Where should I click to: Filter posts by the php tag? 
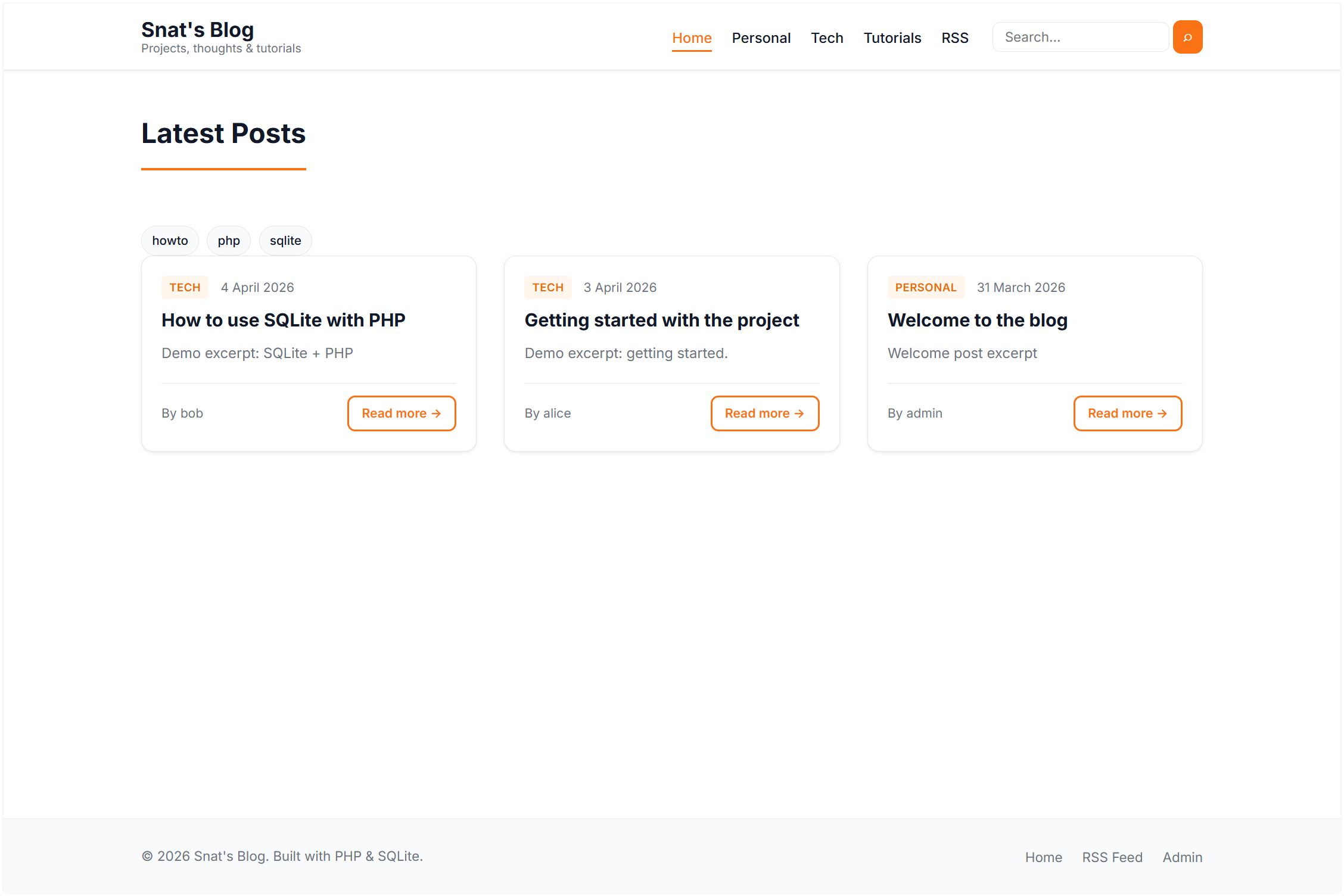tap(228, 240)
